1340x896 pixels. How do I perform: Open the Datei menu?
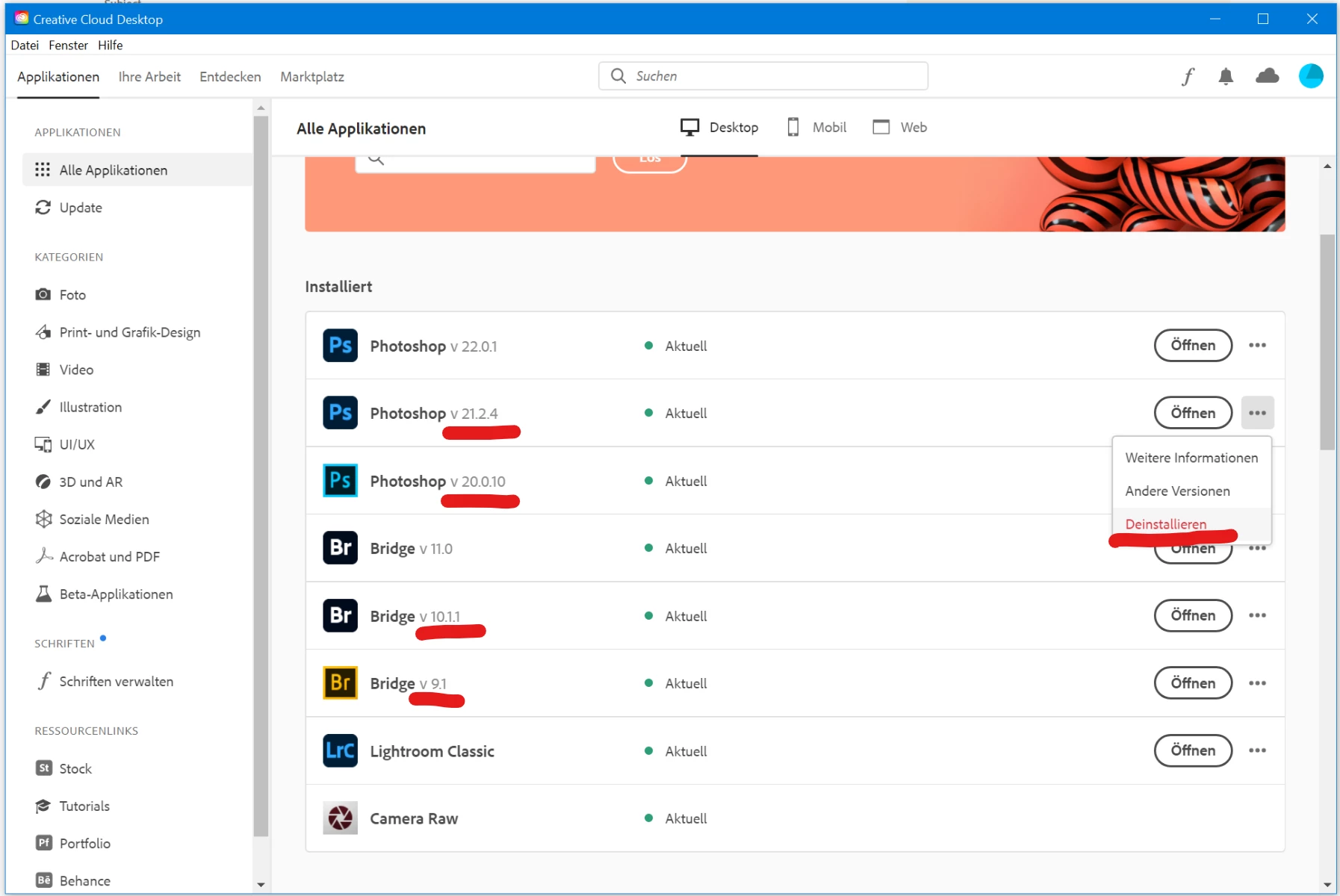pos(25,45)
